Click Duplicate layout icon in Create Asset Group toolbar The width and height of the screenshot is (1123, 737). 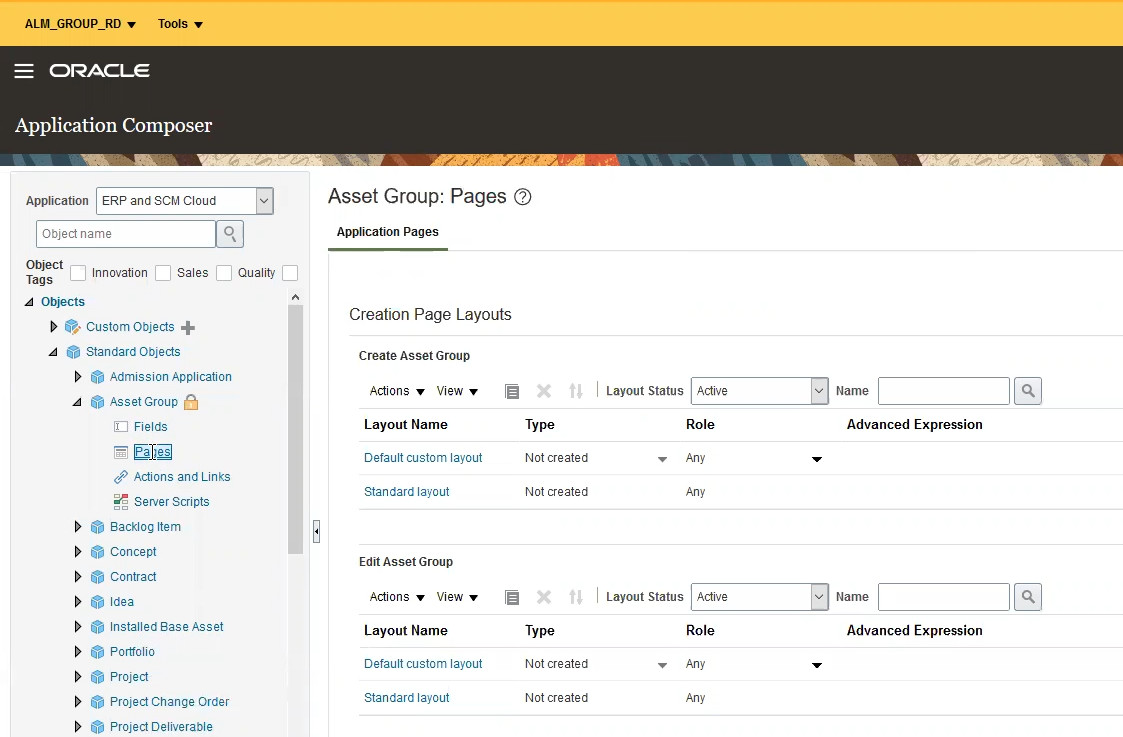tap(511, 391)
